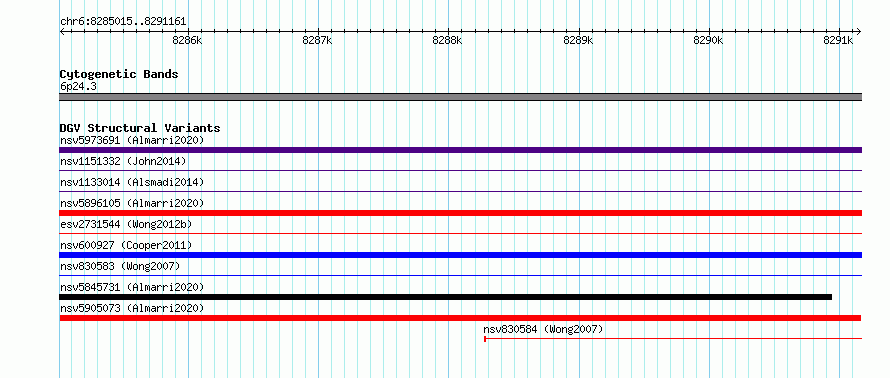Click the right arrowhead of the ruler

coord(859,31)
